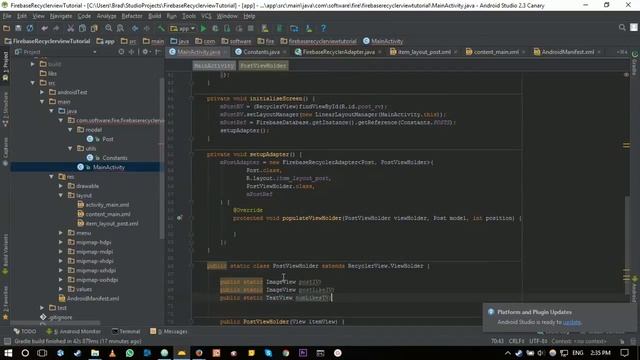
Task: Collapse the model package node
Action: pyautogui.click(x=70, y=130)
